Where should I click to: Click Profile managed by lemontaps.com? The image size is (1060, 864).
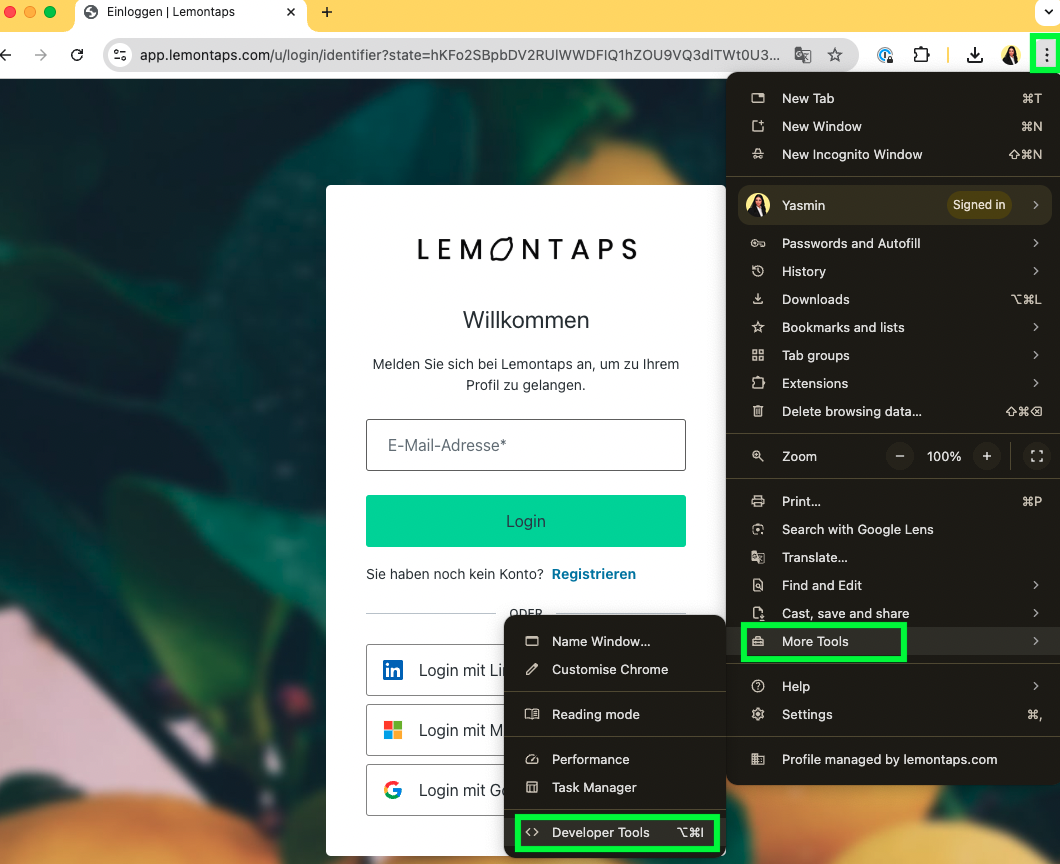tap(895, 760)
